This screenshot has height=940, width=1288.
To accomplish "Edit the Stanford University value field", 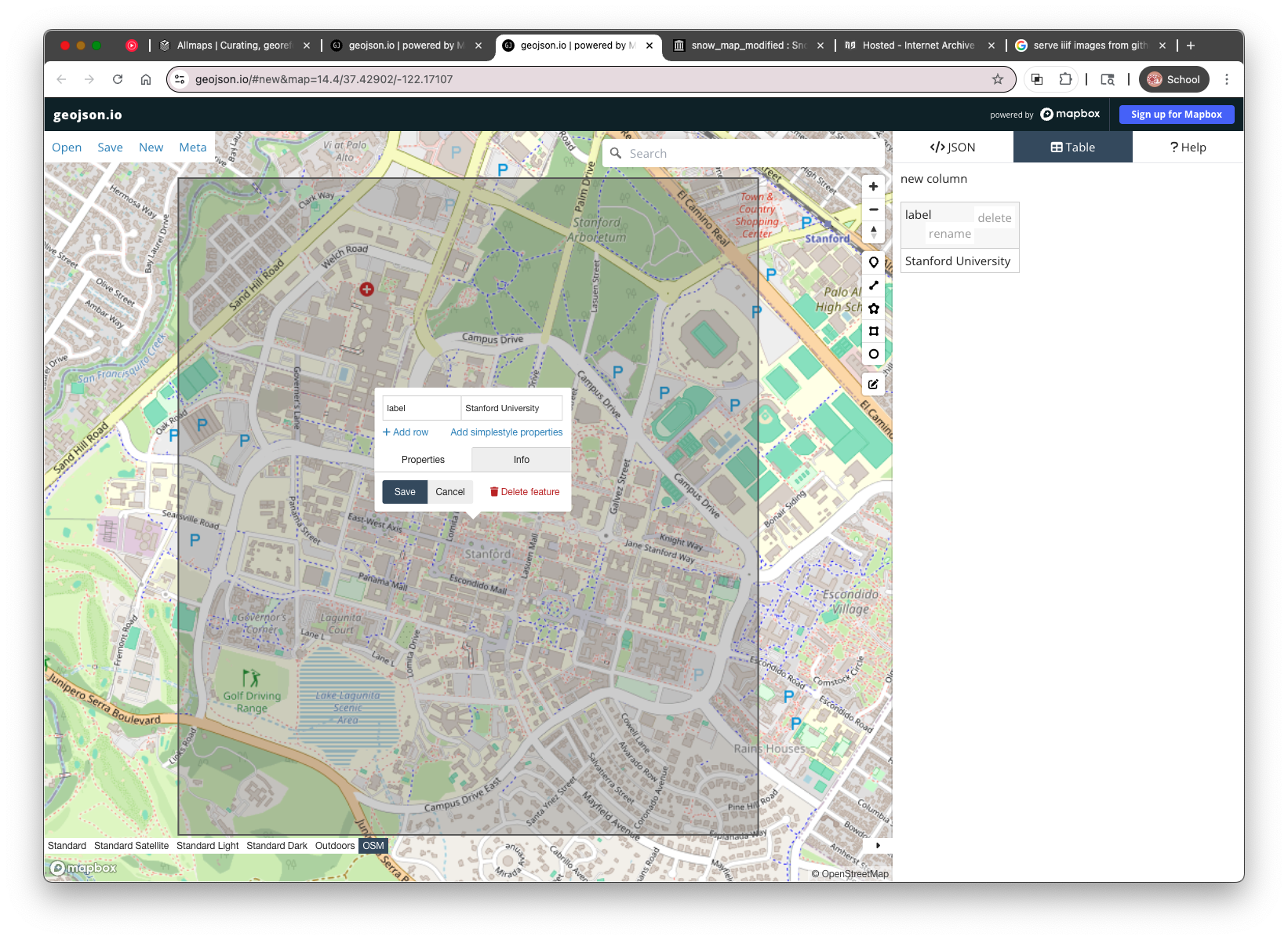I will [511, 408].
